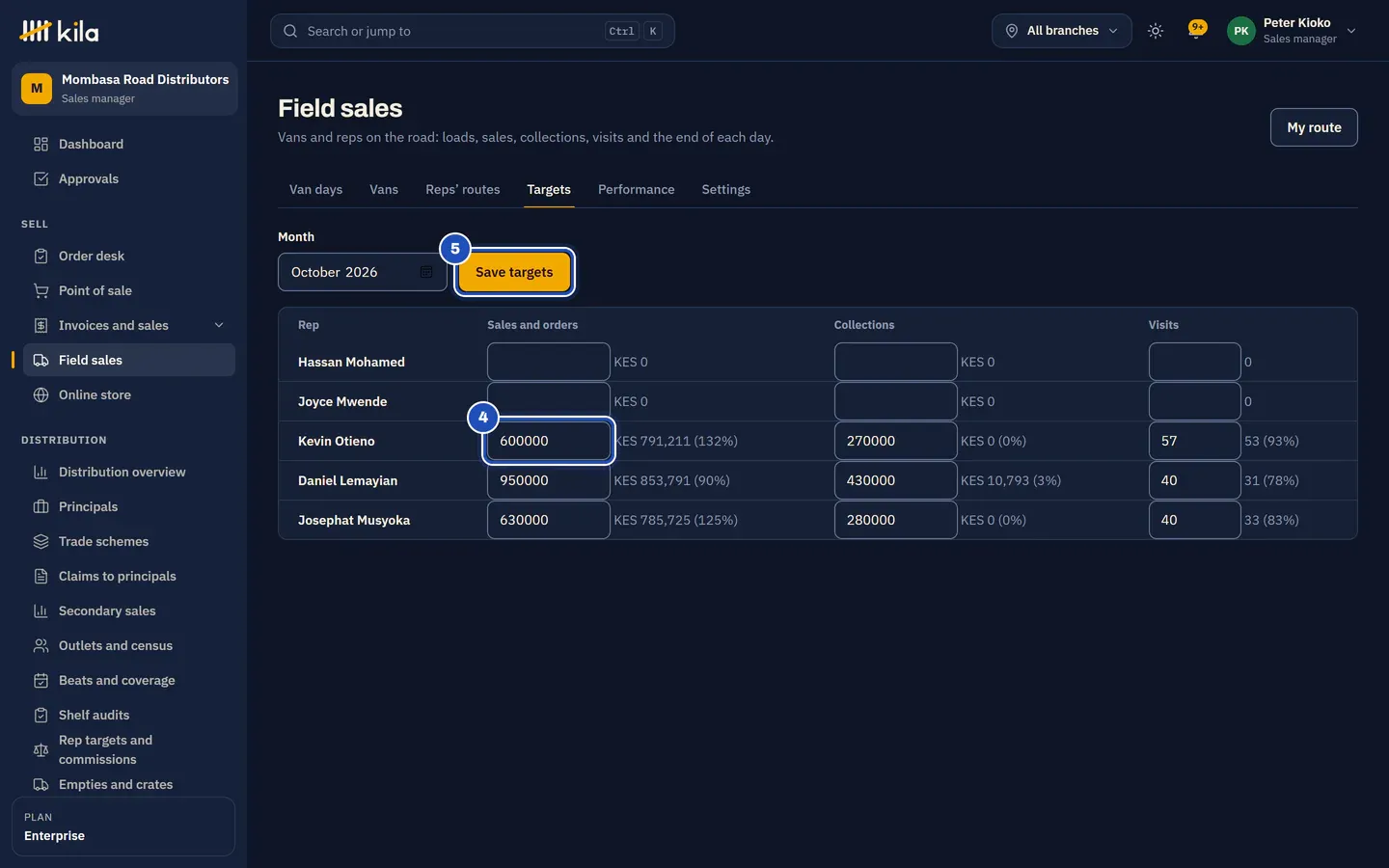
Task: Switch to Van days tab
Action: click(315, 189)
